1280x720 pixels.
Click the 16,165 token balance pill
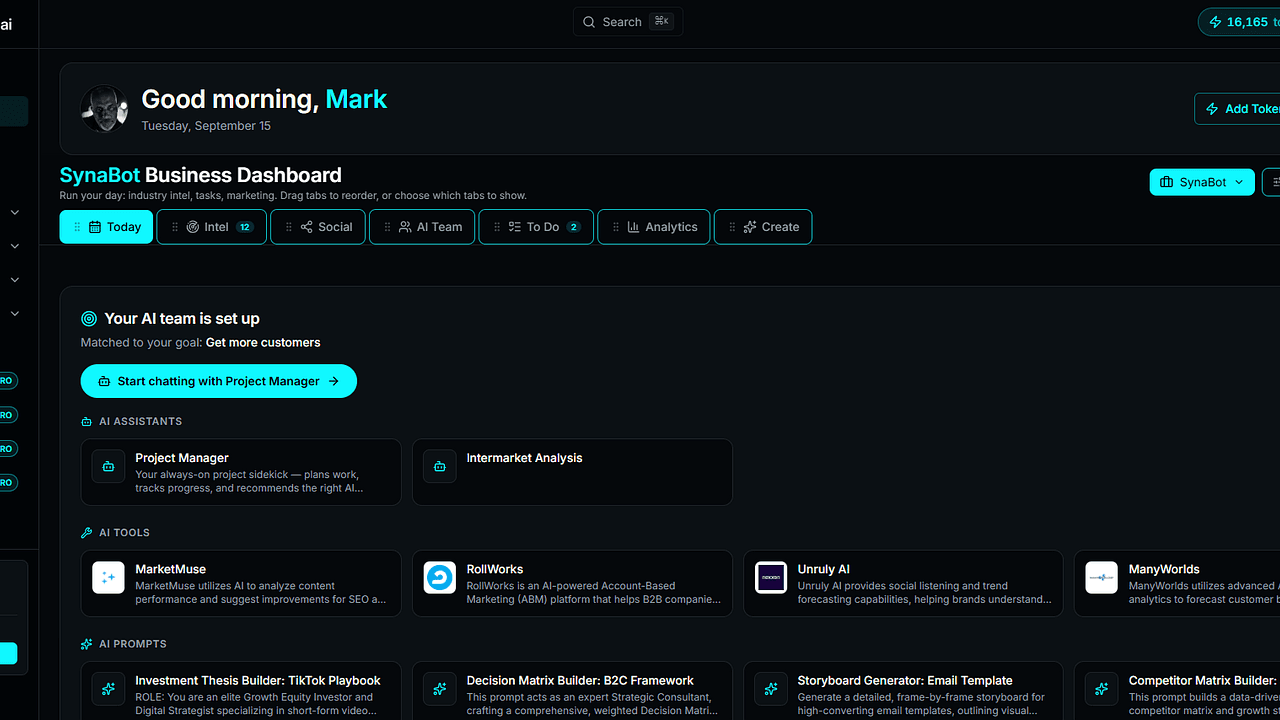1240,22
